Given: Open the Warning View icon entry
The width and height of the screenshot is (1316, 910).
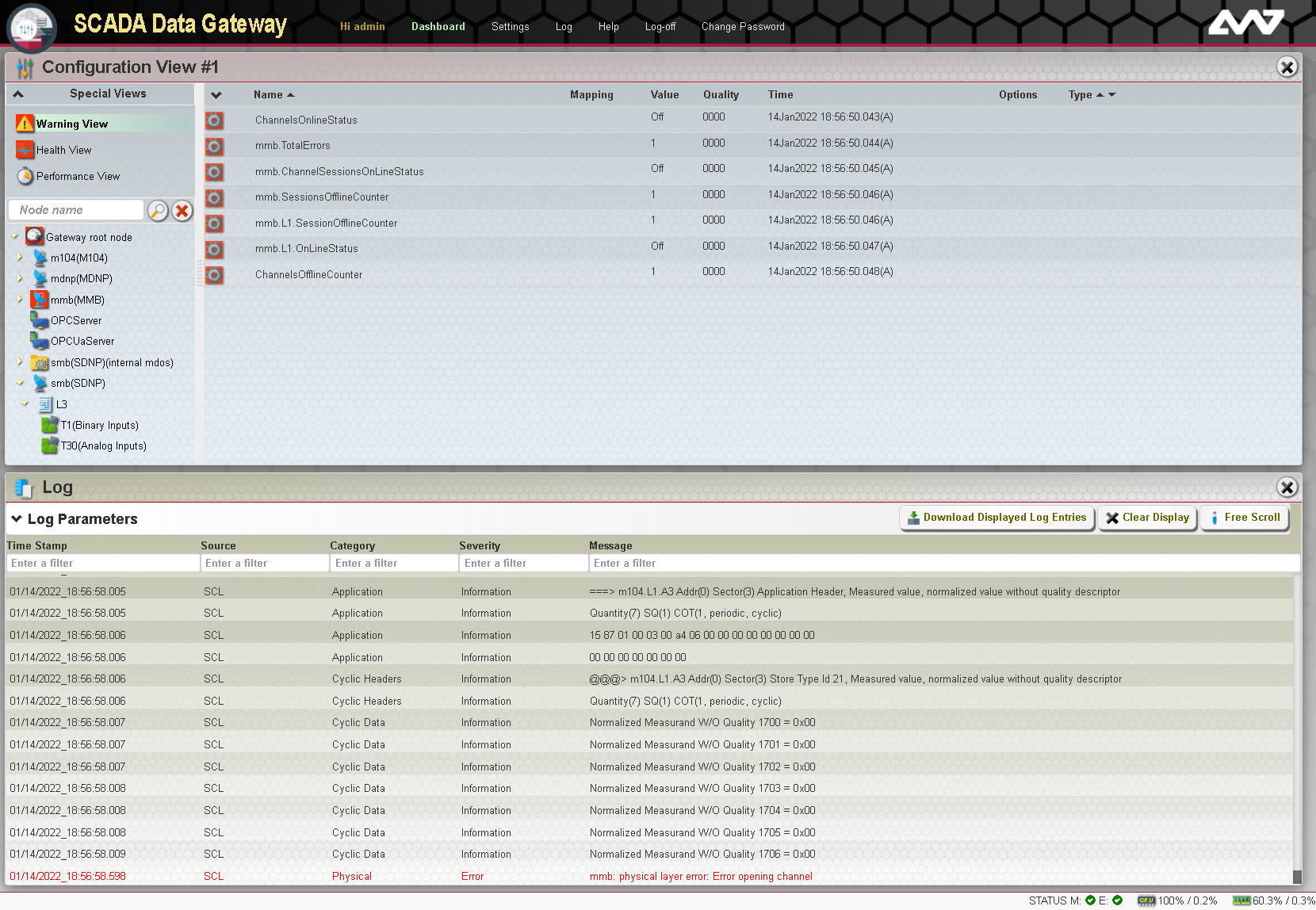Looking at the screenshot, I should click(25, 124).
